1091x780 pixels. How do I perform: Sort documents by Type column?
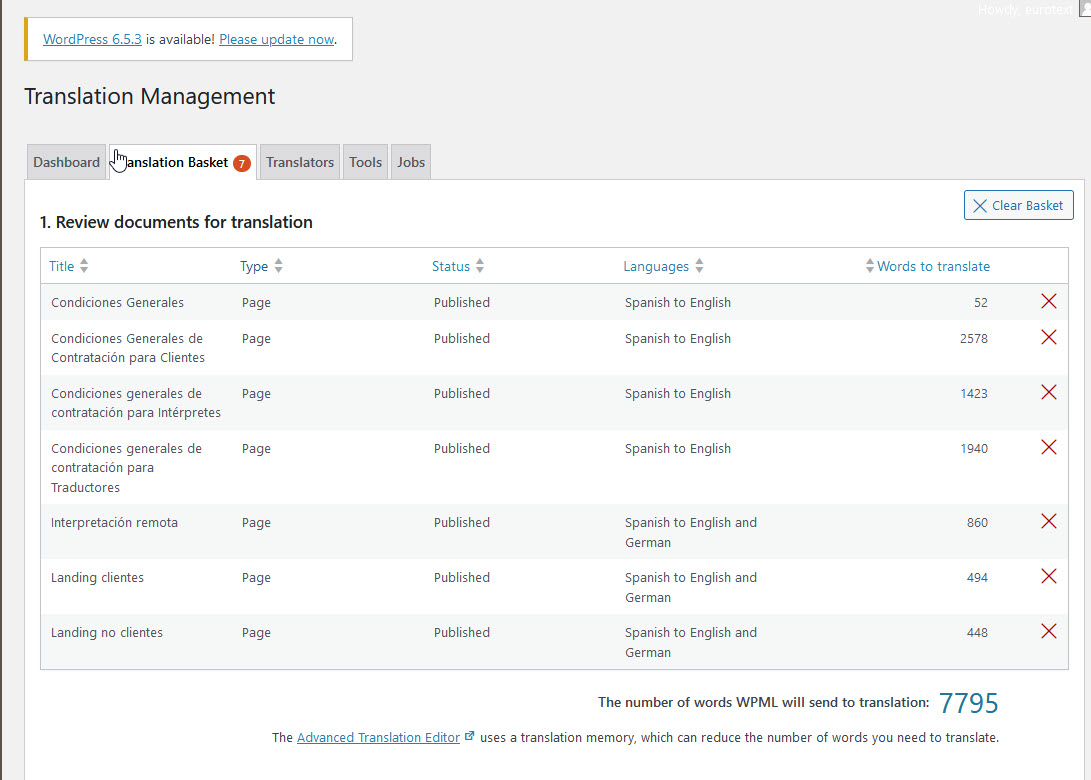coord(254,266)
